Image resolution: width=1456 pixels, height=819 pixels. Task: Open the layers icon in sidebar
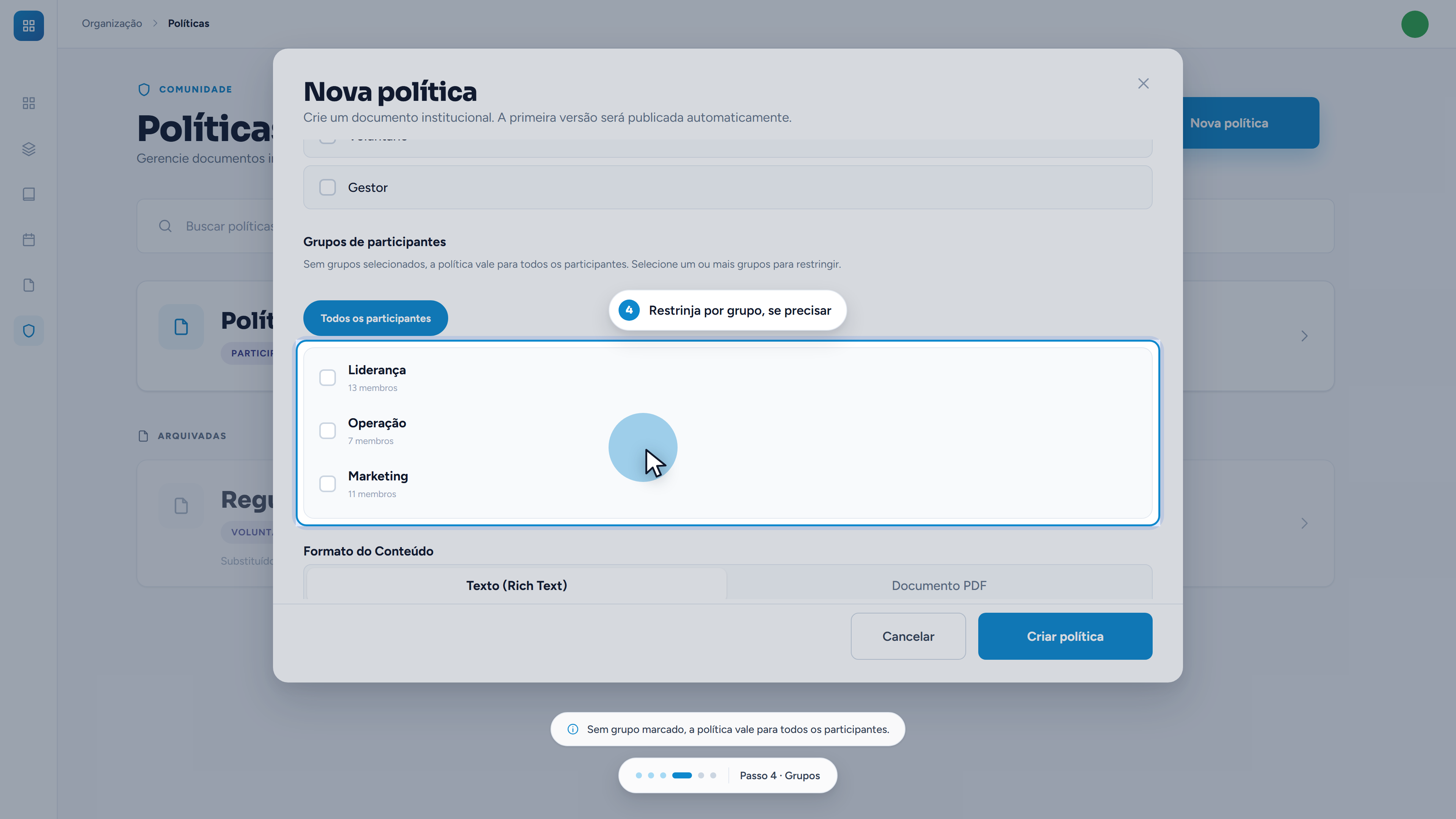(x=28, y=149)
